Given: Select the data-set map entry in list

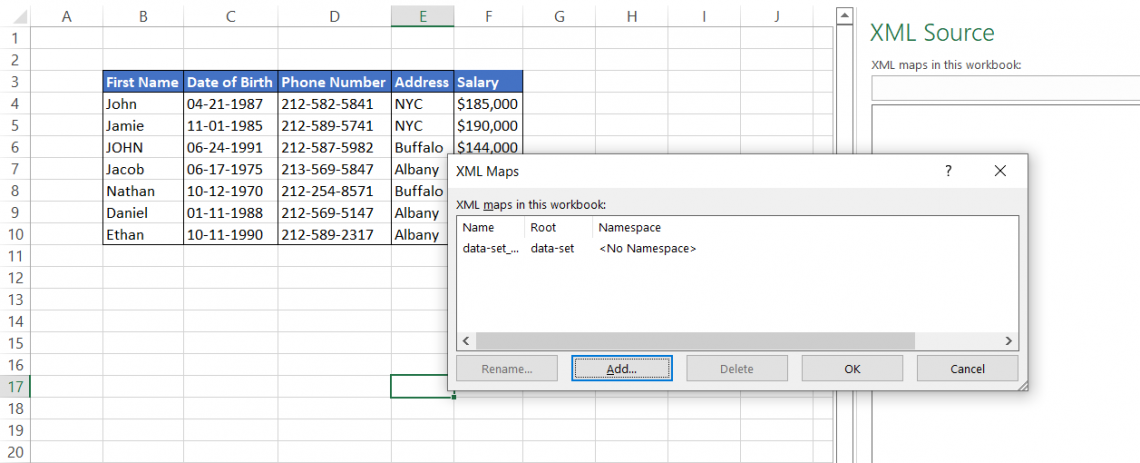Looking at the screenshot, I should point(491,248).
